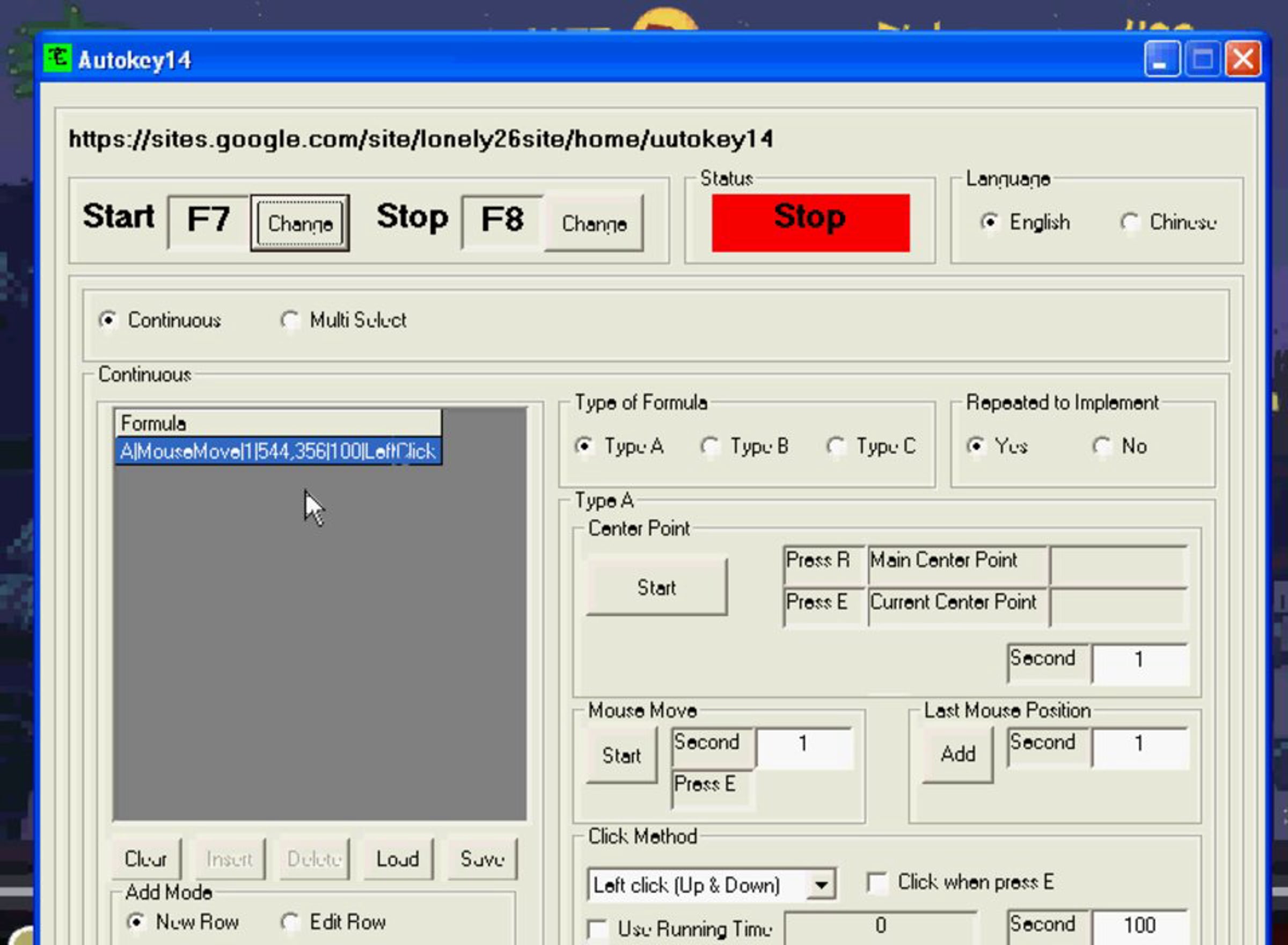Click the Center Point Start button
Viewport: 1288px width, 945px height.
657,587
